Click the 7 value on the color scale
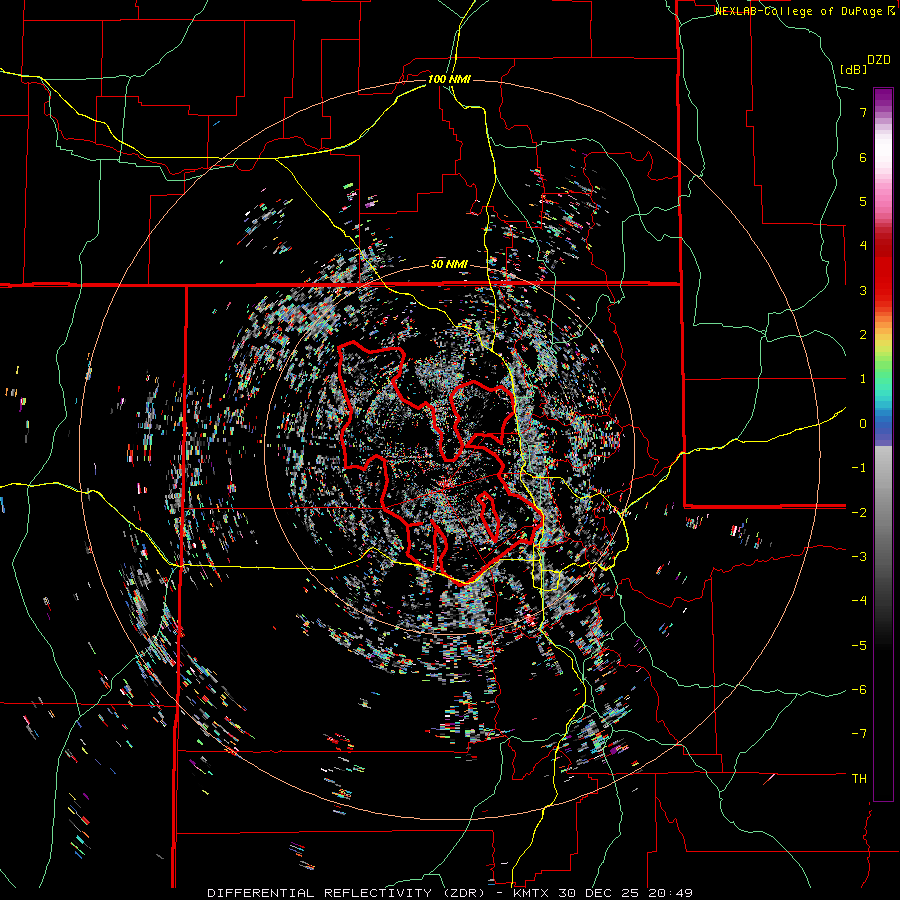 [863, 112]
